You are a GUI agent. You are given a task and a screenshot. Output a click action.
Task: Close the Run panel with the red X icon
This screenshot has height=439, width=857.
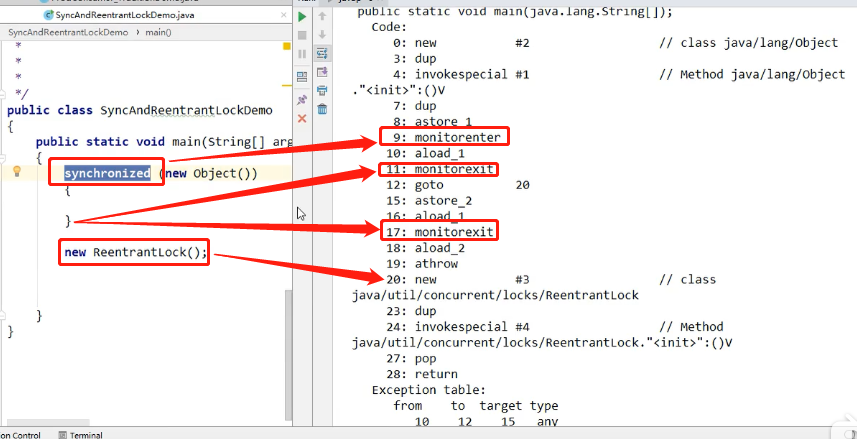point(302,119)
